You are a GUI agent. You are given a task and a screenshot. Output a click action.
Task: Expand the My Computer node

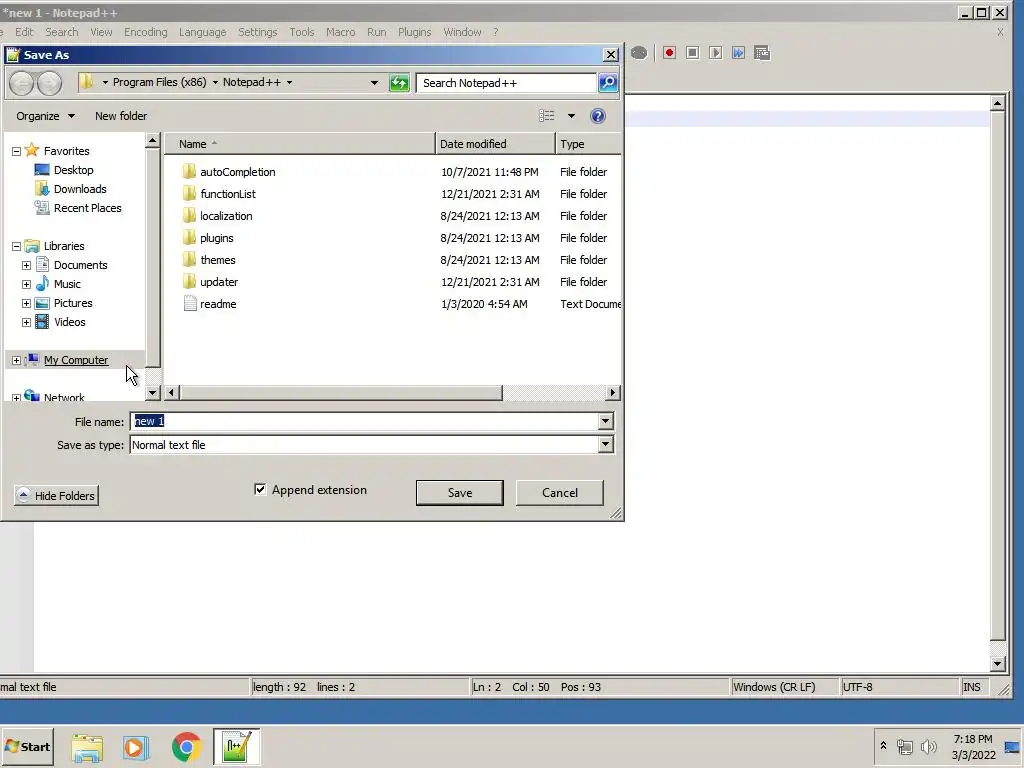pyautogui.click(x=16, y=360)
